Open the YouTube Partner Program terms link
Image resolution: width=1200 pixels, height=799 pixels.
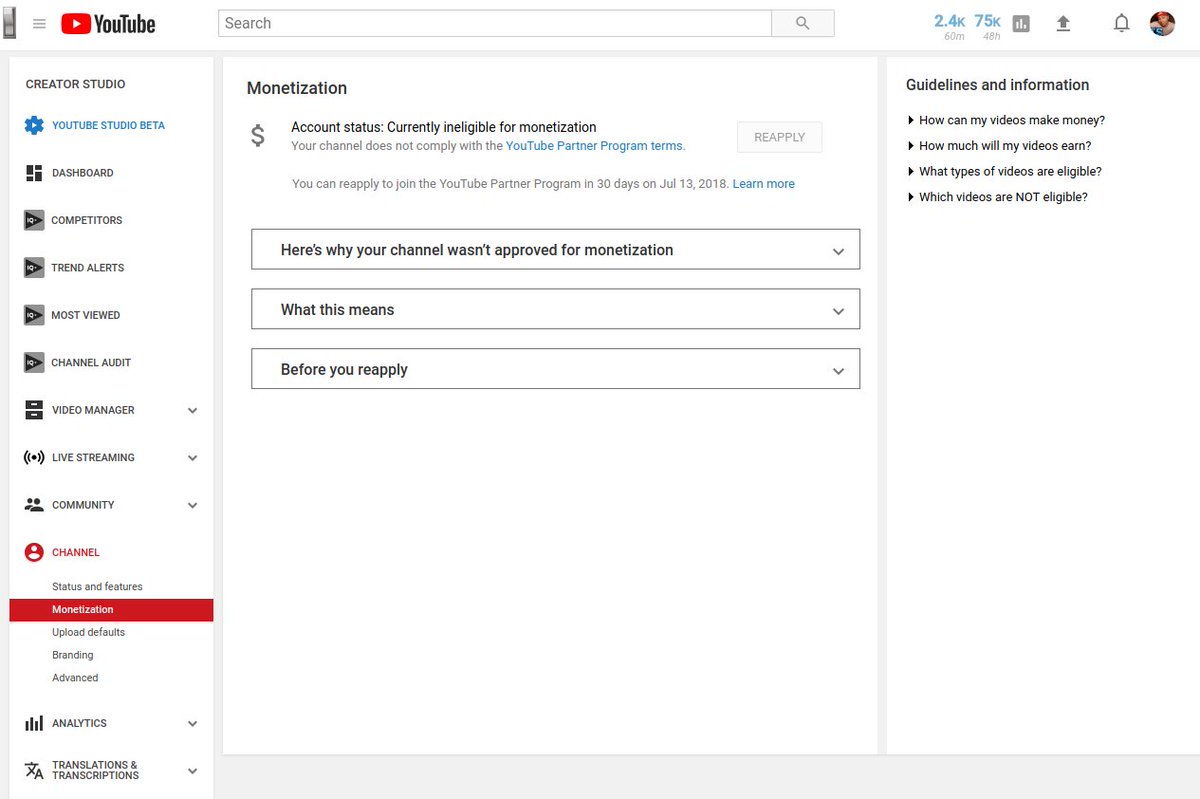(x=594, y=146)
